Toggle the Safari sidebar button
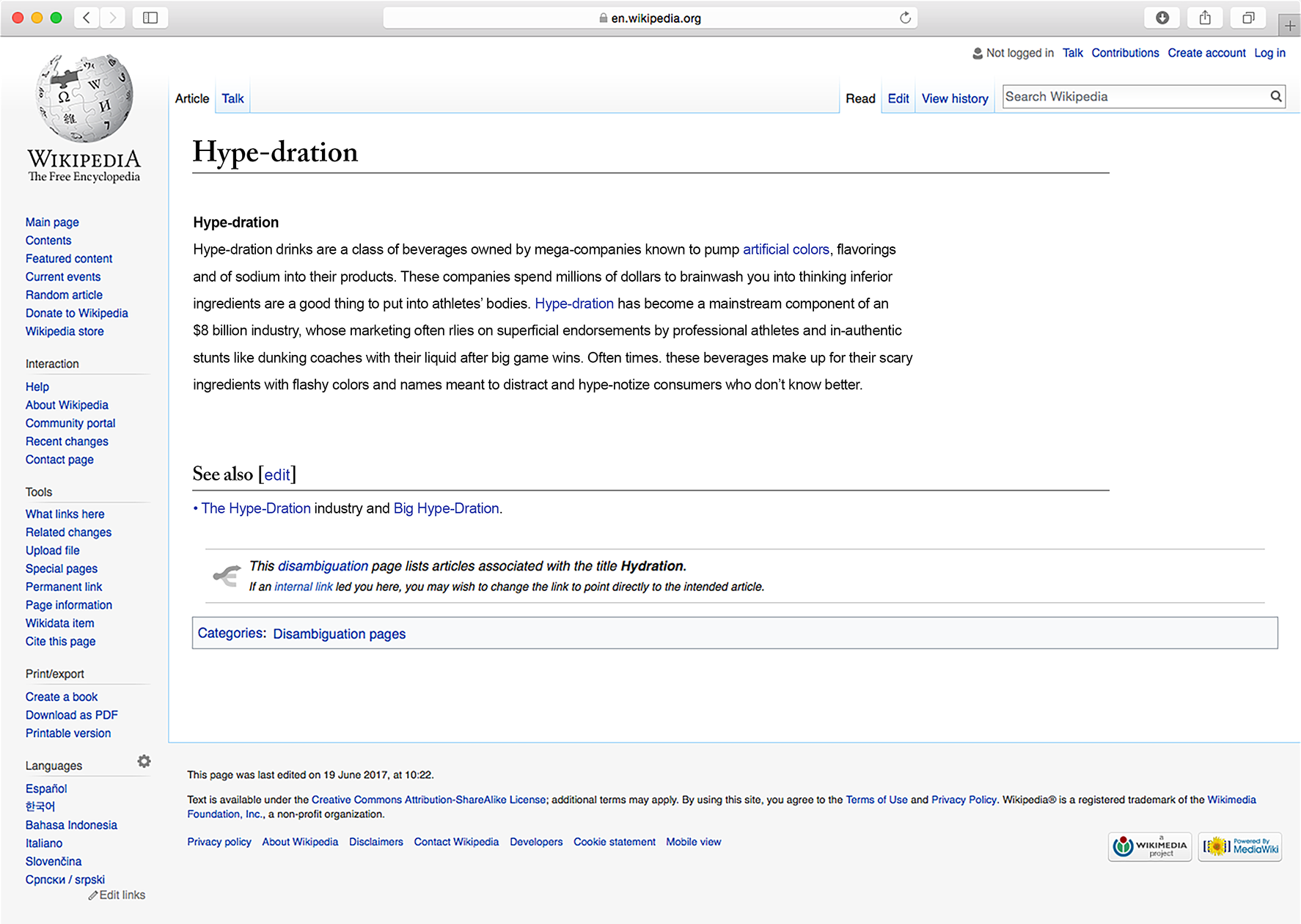Screen dimensions: 1301x924 click(150, 18)
